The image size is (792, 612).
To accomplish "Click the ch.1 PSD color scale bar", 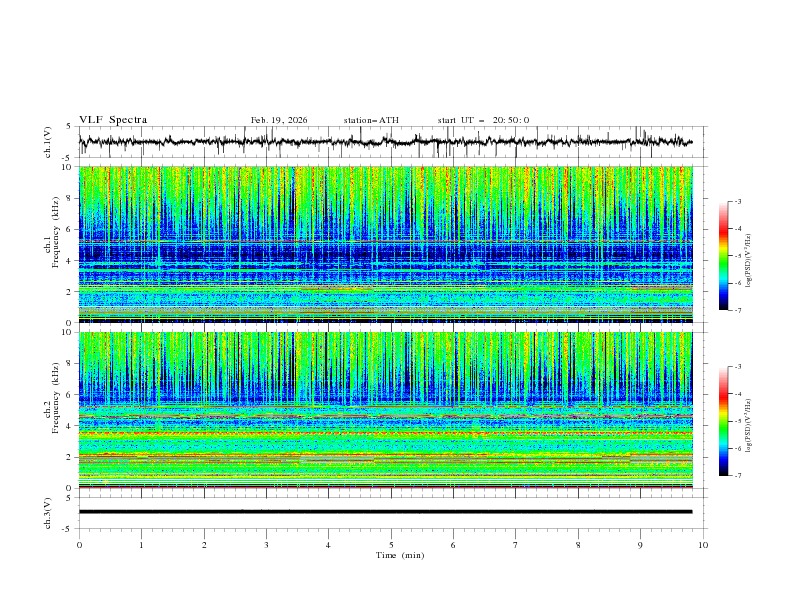I will coord(723,256).
